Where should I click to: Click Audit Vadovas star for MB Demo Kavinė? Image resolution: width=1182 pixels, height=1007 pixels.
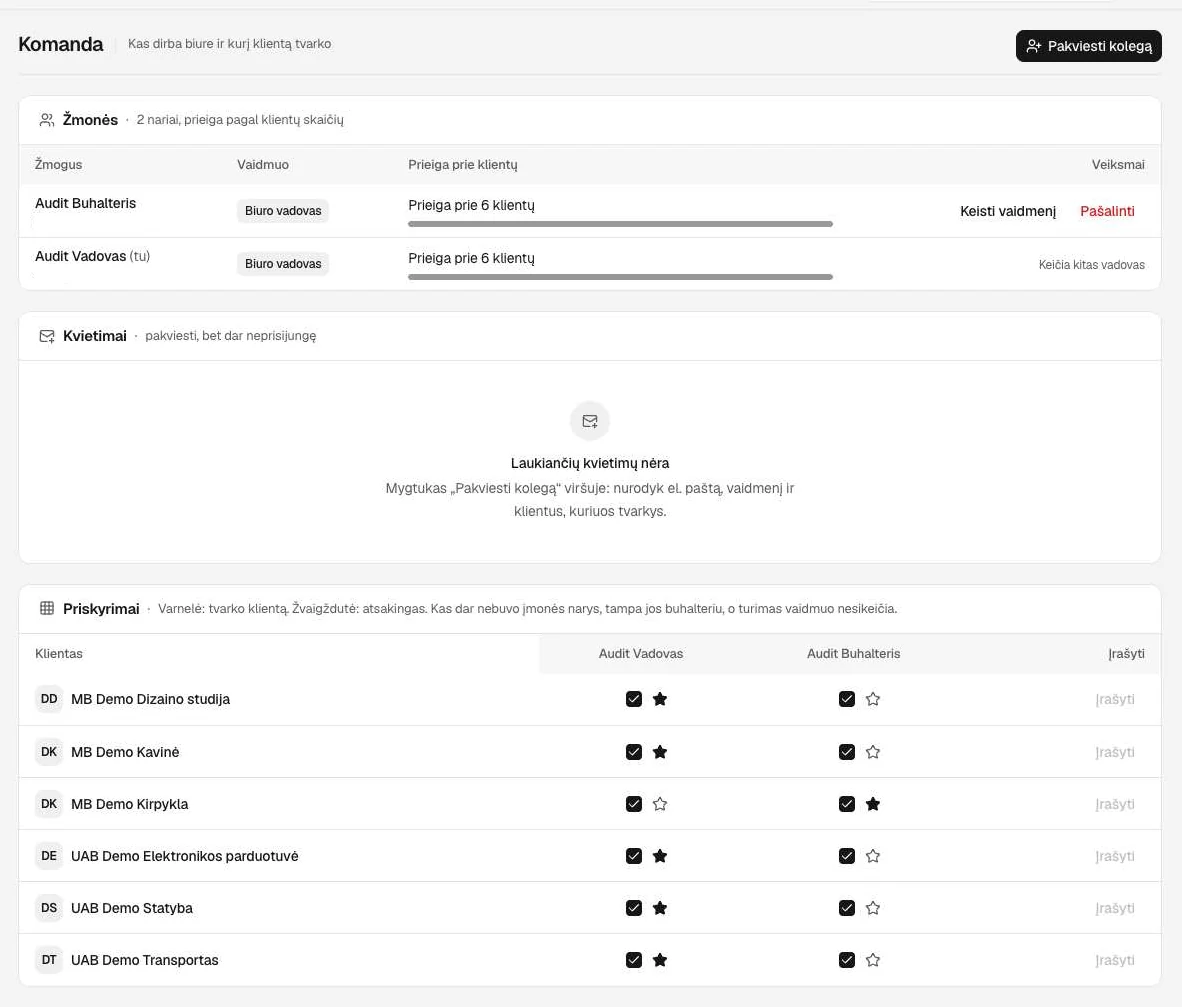(660, 751)
